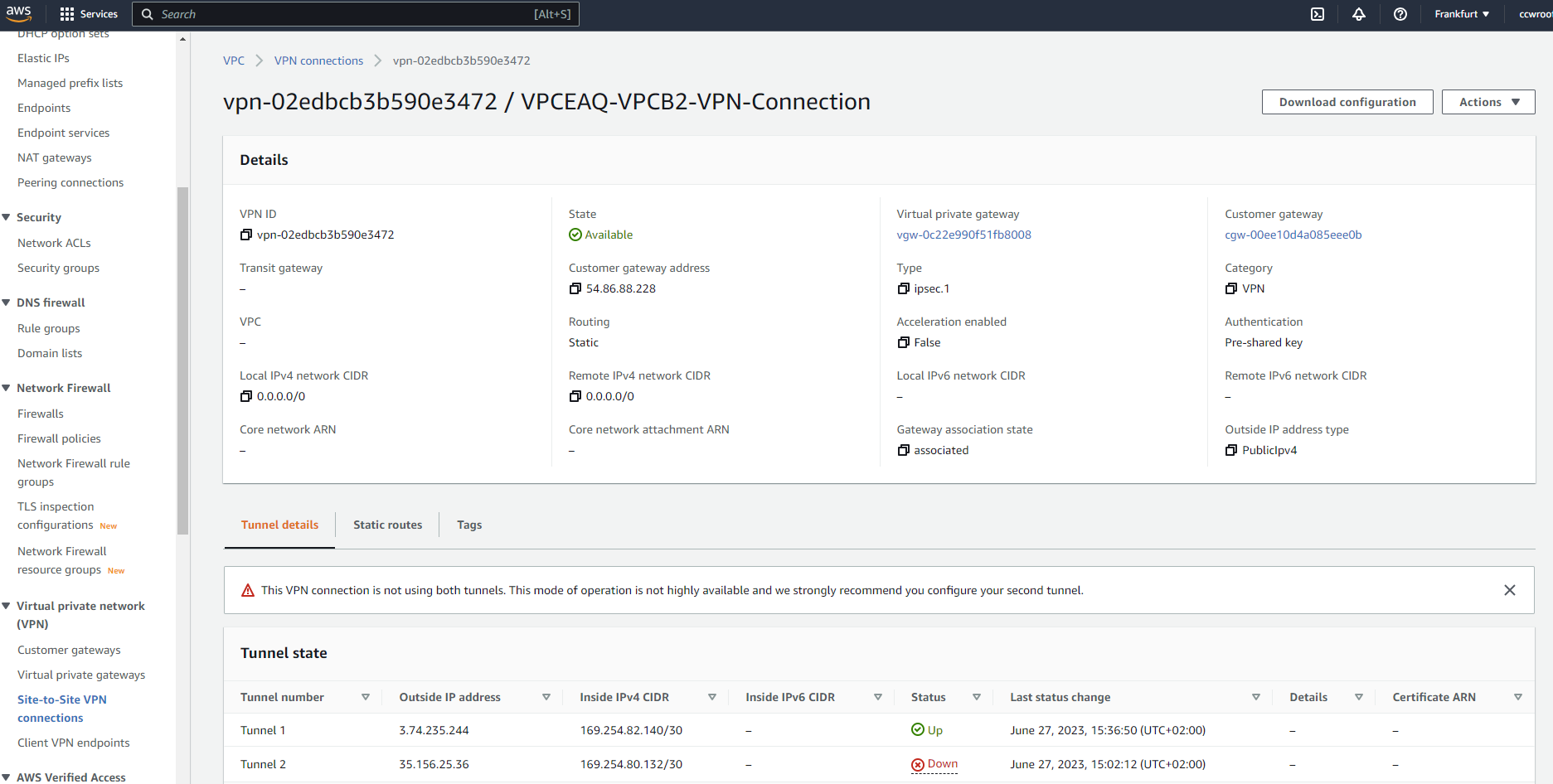Image resolution: width=1553 pixels, height=784 pixels.
Task: Click the Down status link for Tunnel 2
Action: coord(943,764)
